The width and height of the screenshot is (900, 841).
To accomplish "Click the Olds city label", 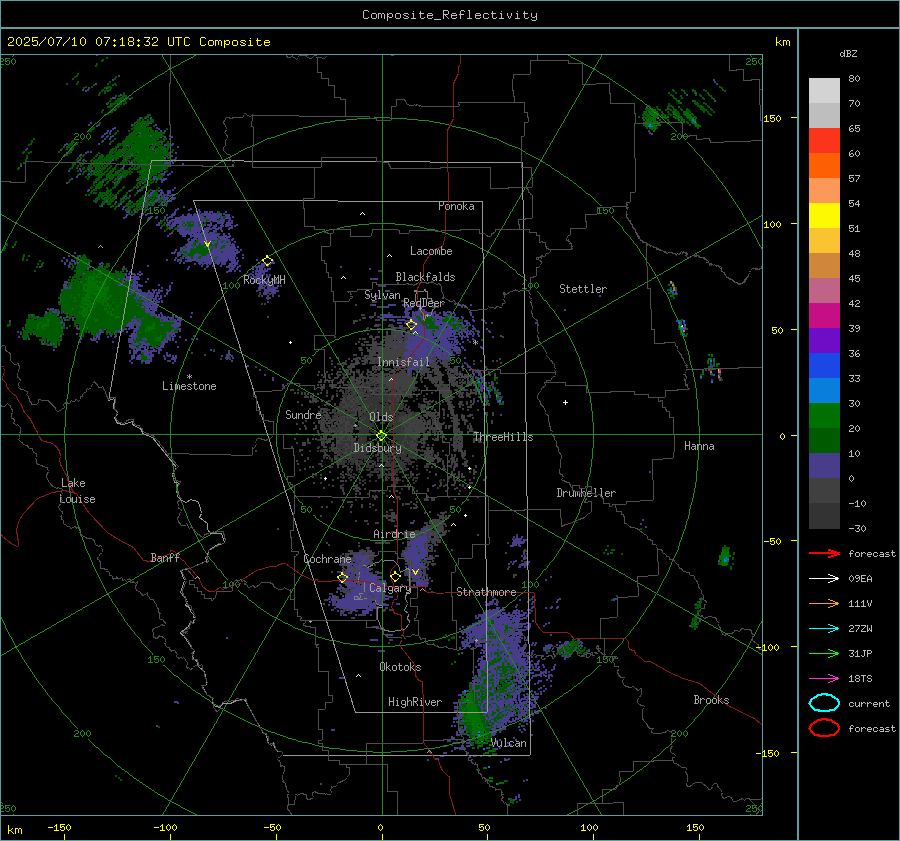I will tap(381, 417).
